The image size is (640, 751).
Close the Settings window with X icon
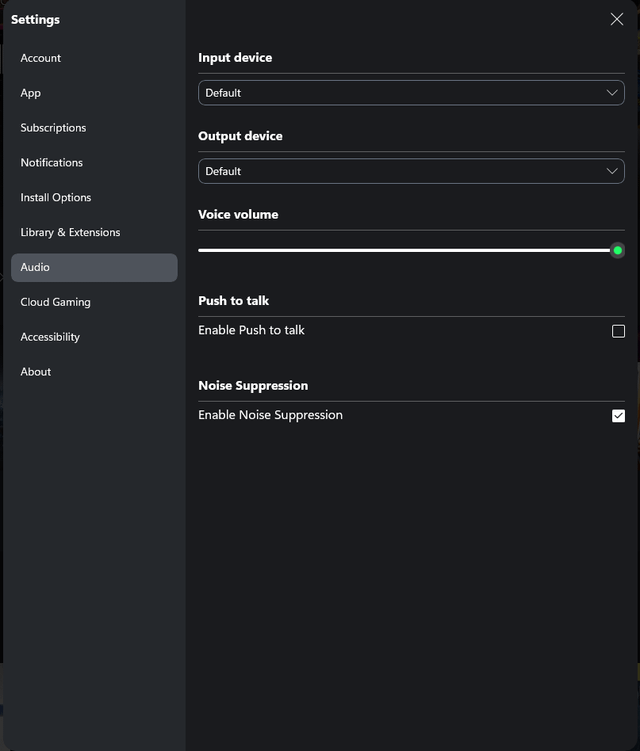point(616,19)
